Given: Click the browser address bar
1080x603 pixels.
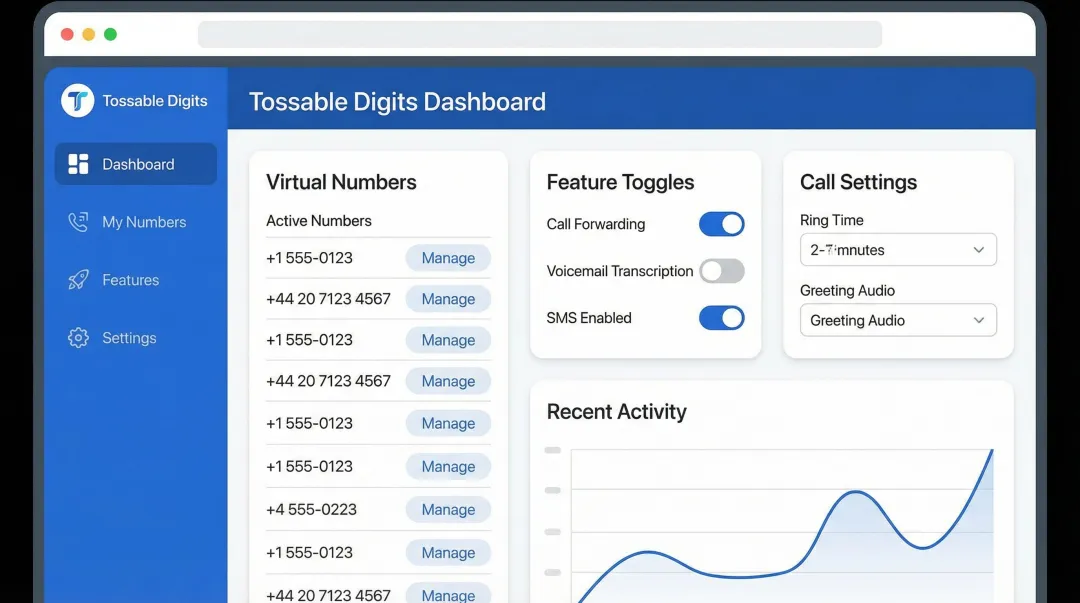Looking at the screenshot, I should (540, 34).
